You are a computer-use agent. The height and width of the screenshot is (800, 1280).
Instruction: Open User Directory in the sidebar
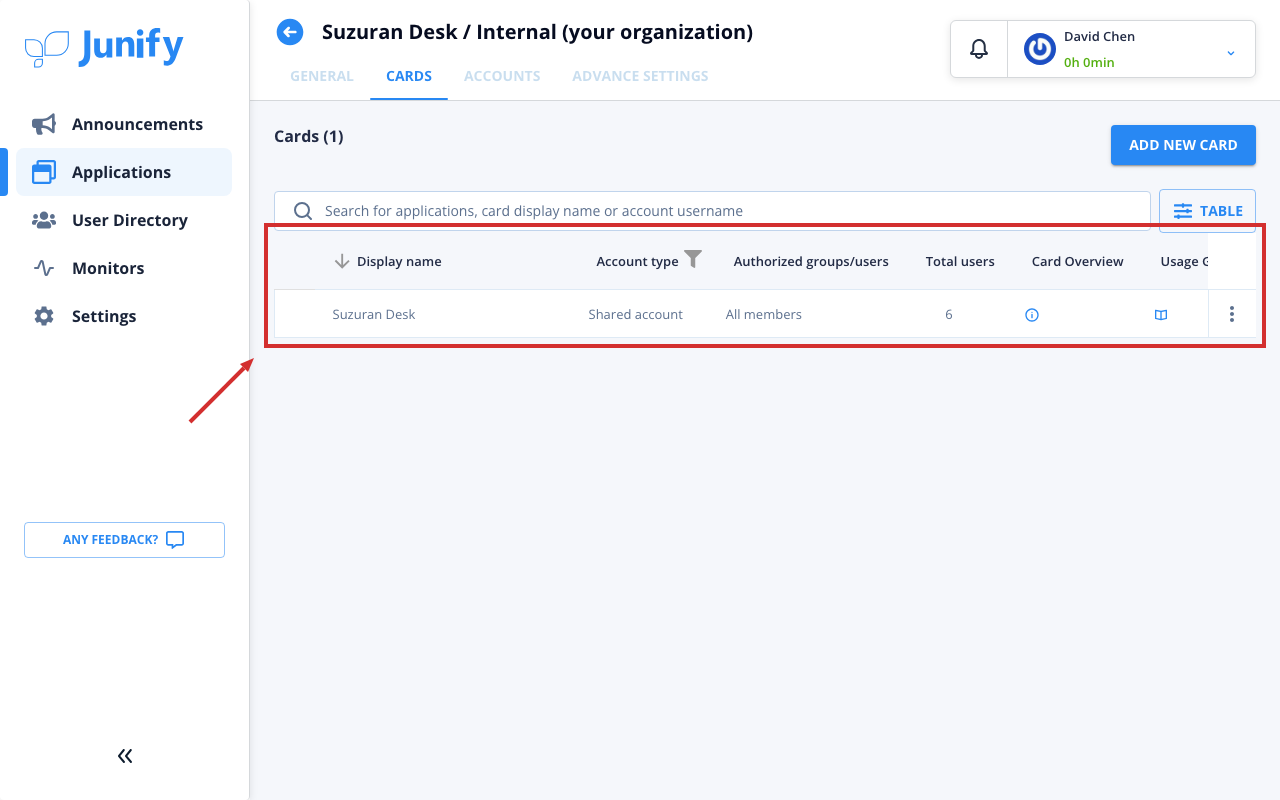[124, 220]
